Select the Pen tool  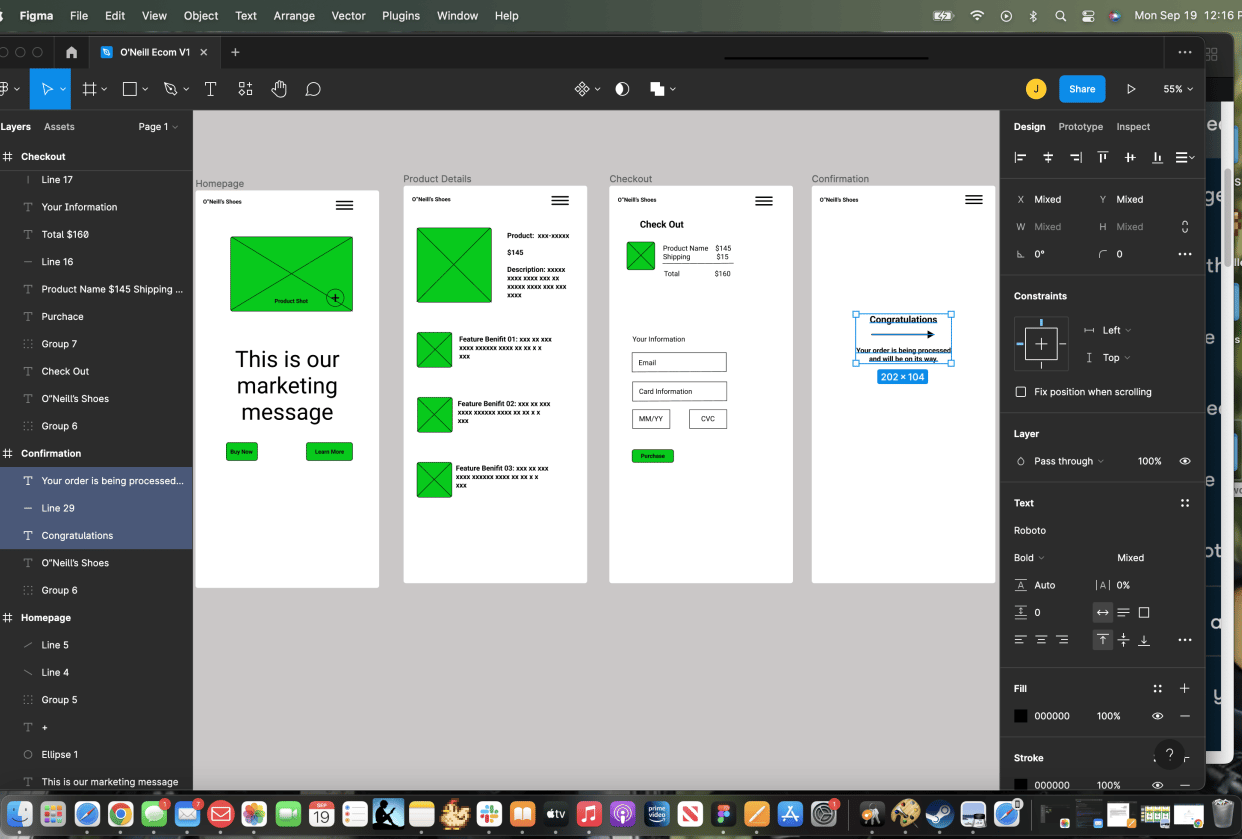click(x=168, y=89)
